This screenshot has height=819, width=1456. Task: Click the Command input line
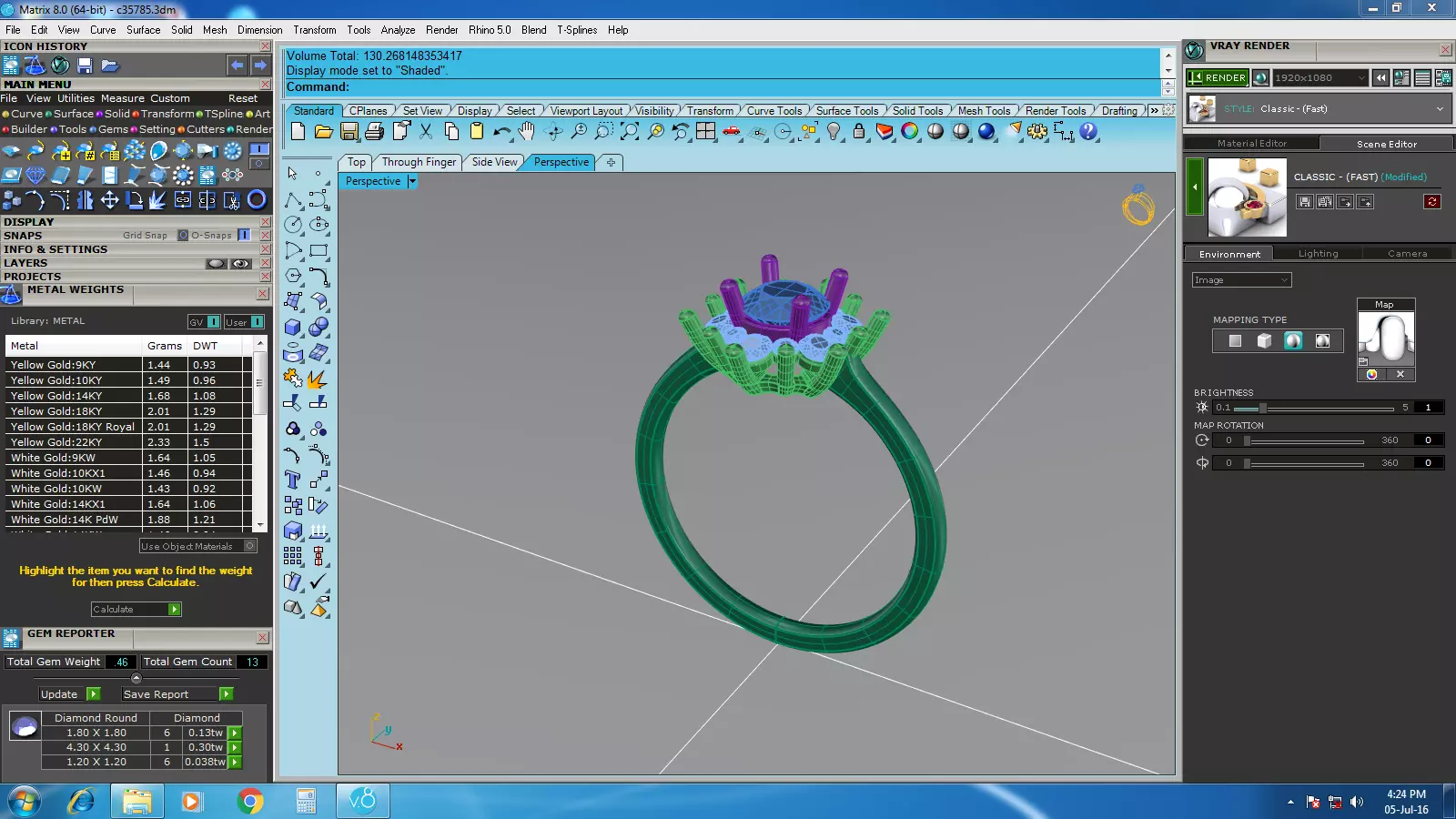pos(723,87)
